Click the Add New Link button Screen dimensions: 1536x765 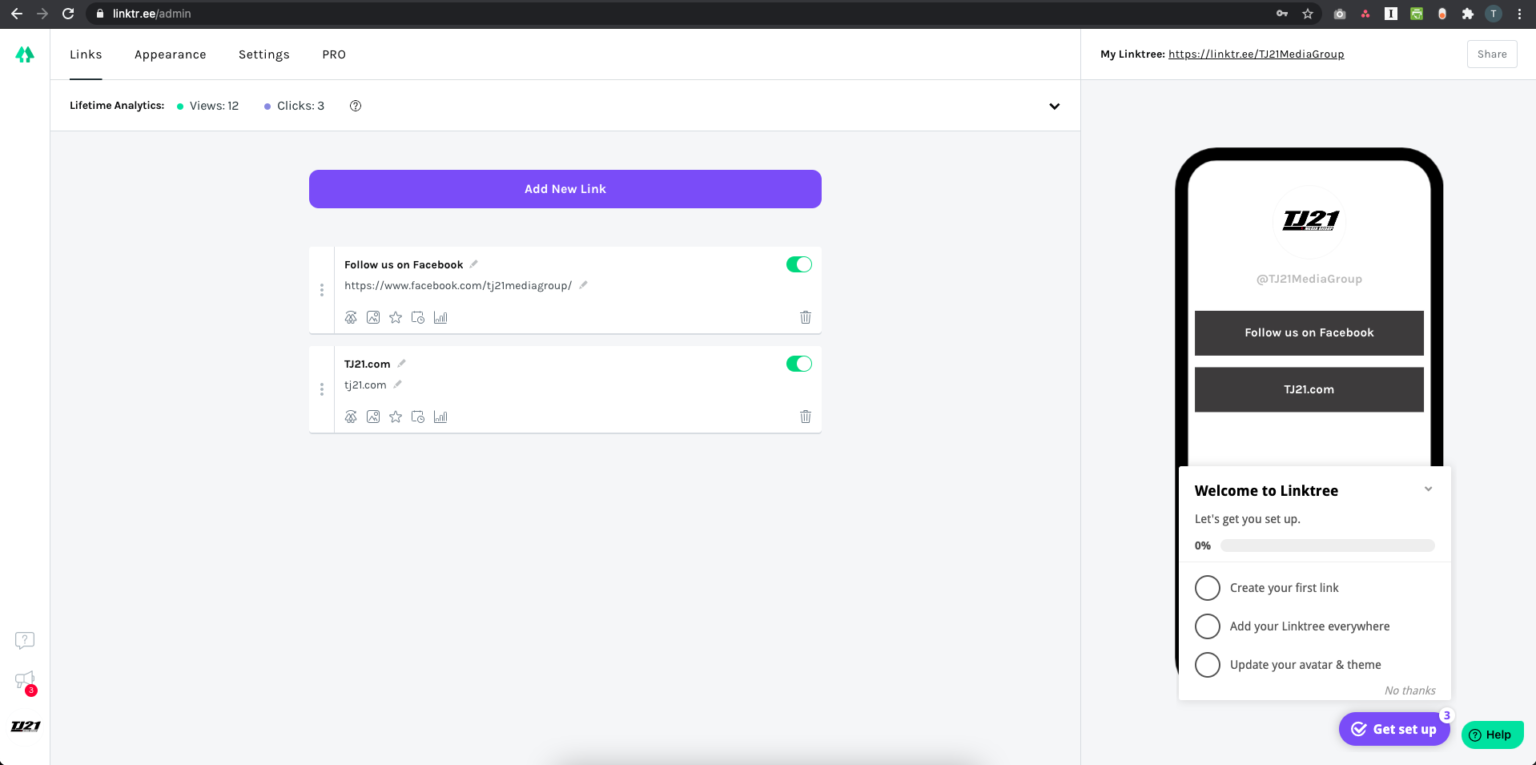point(565,189)
